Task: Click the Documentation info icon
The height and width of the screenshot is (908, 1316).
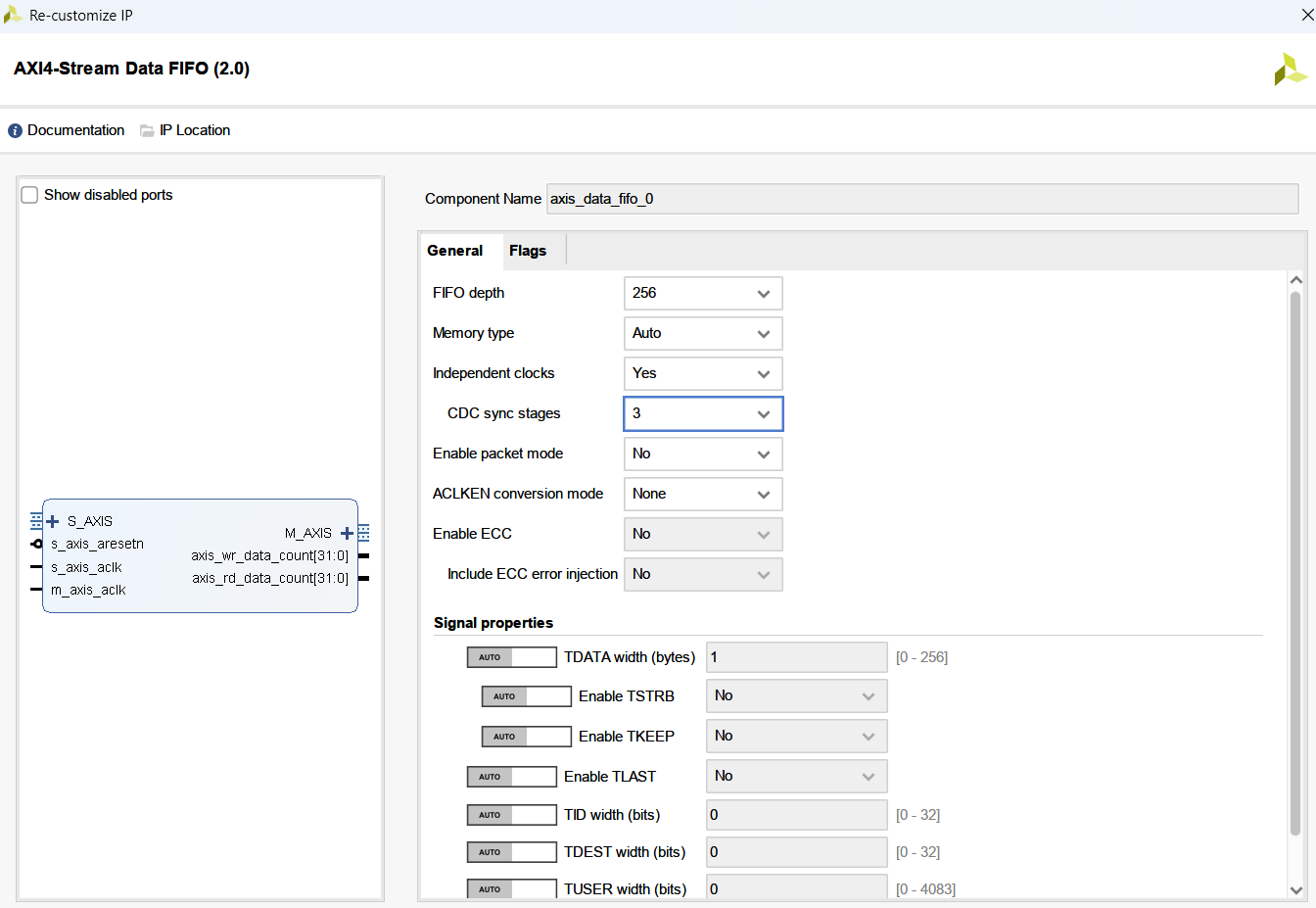Action: point(15,131)
